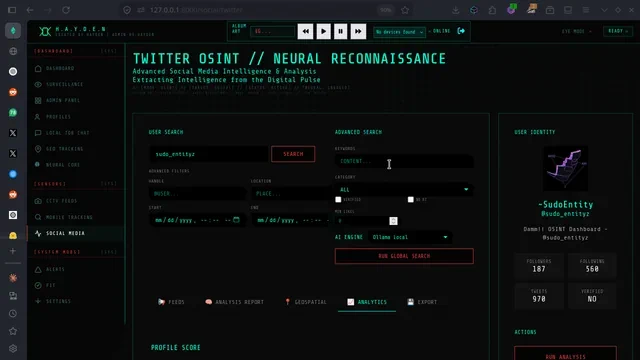Click the pause button in media bar
640x360 pixels.
point(340,31)
